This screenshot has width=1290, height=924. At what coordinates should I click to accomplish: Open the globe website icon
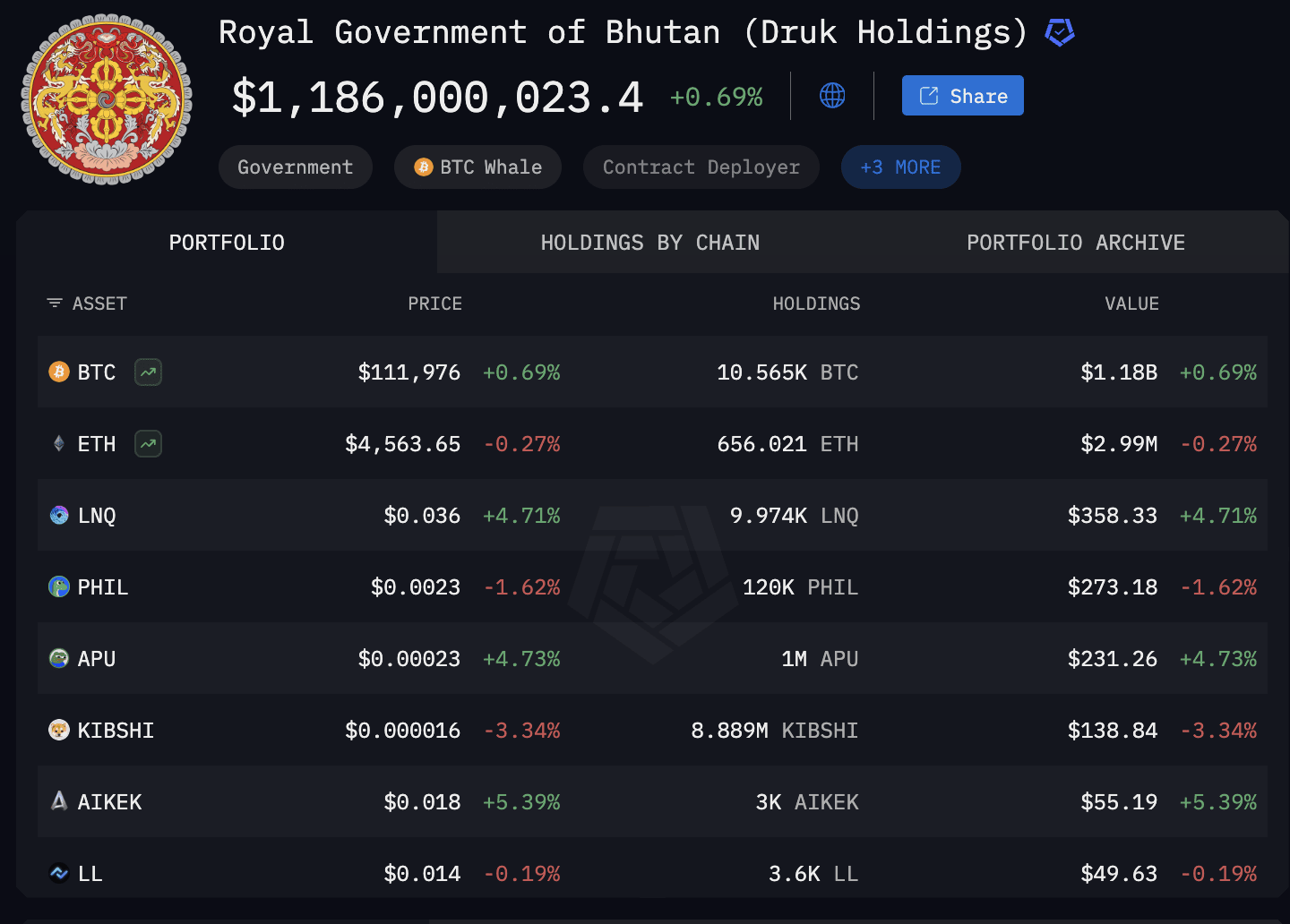(x=832, y=96)
